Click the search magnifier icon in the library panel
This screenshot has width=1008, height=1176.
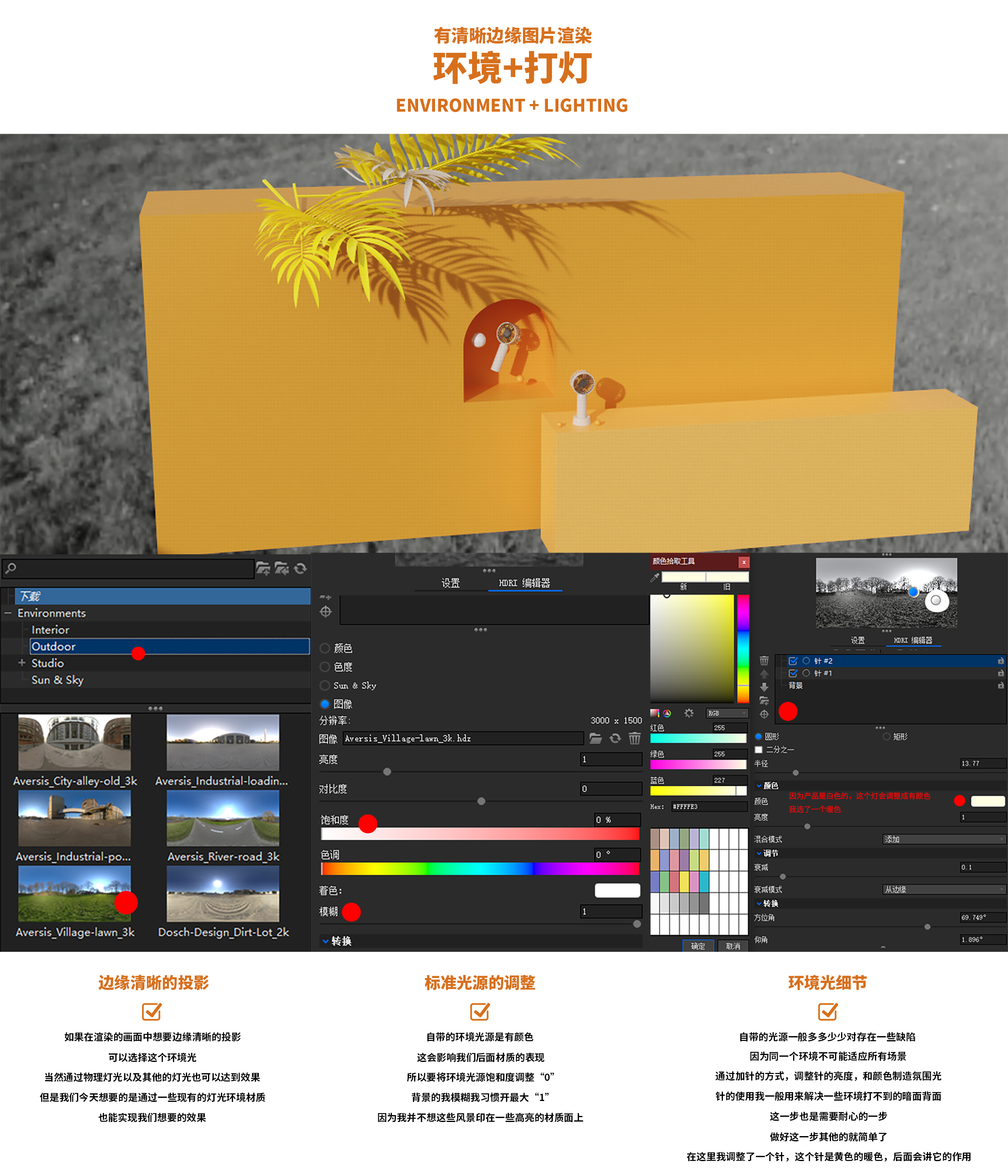click(10, 568)
